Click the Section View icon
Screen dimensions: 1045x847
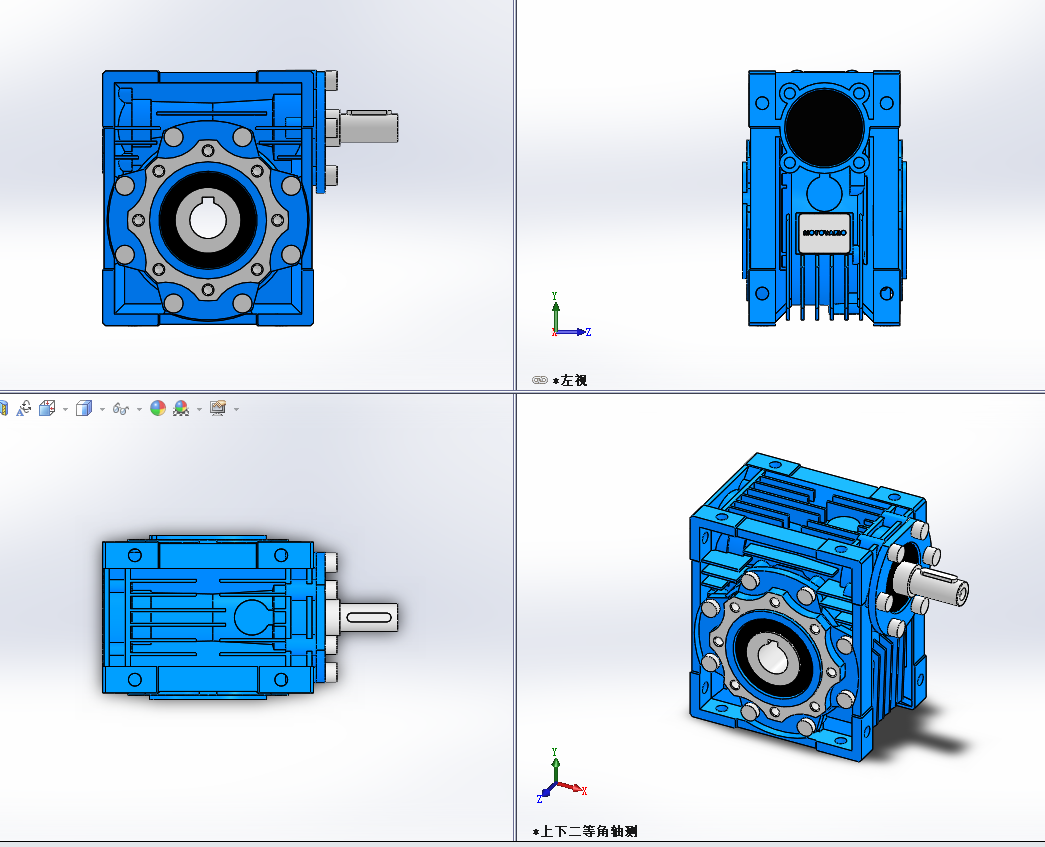coord(3,408)
